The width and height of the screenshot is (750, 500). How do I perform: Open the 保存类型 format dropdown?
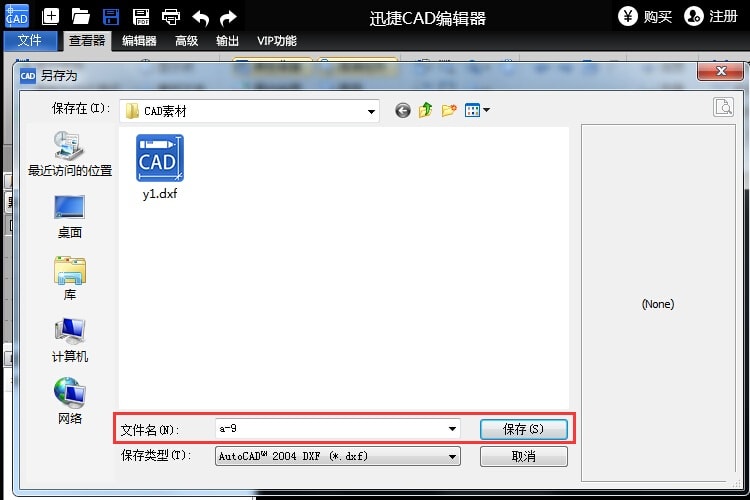point(338,456)
